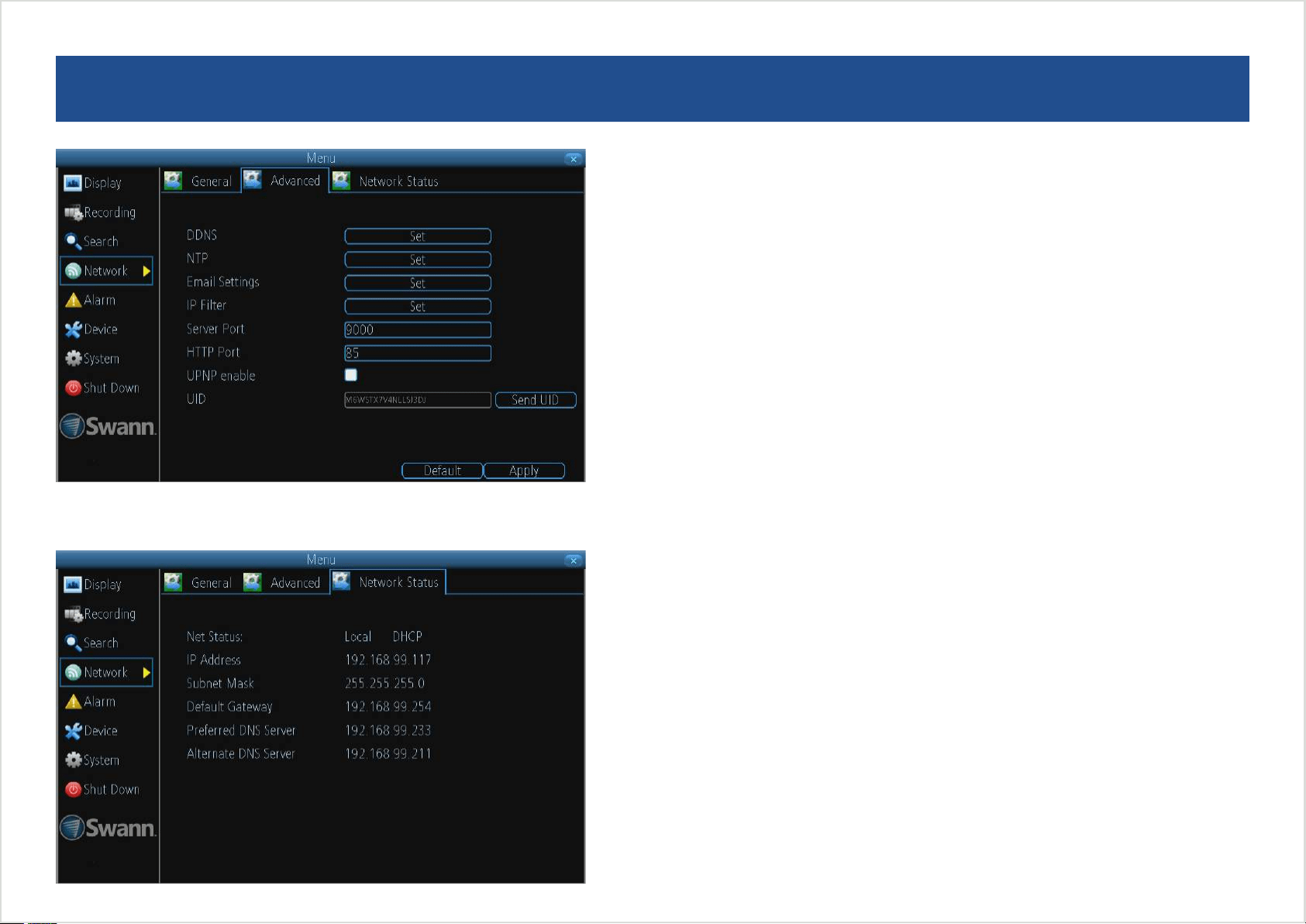Open Device tools icon in bottom menu window
1306x924 pixels.
pyautogui.click(x=74, y=731)
